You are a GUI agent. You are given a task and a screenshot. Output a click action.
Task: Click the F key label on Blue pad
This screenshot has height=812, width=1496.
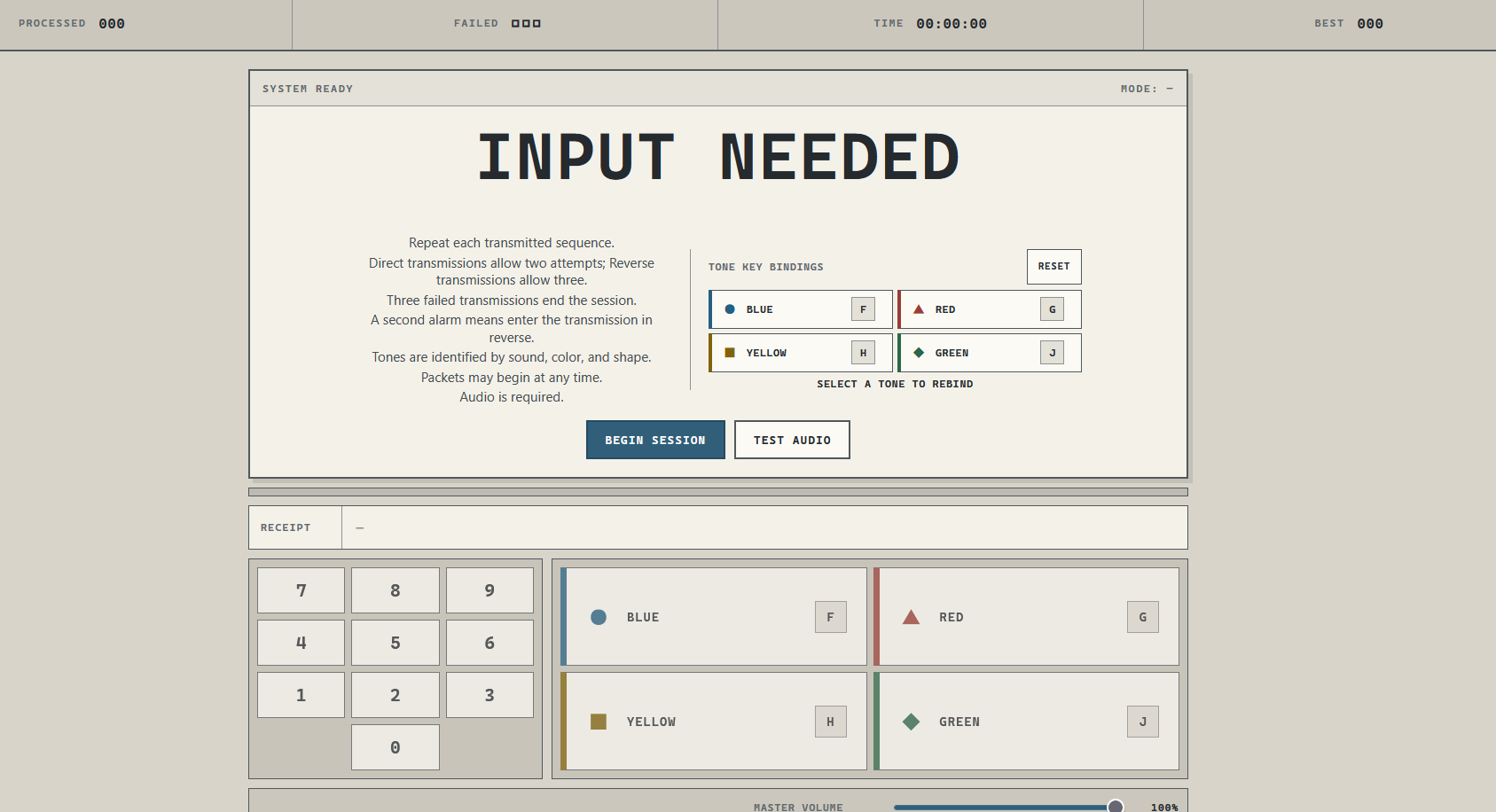(831, 617)
